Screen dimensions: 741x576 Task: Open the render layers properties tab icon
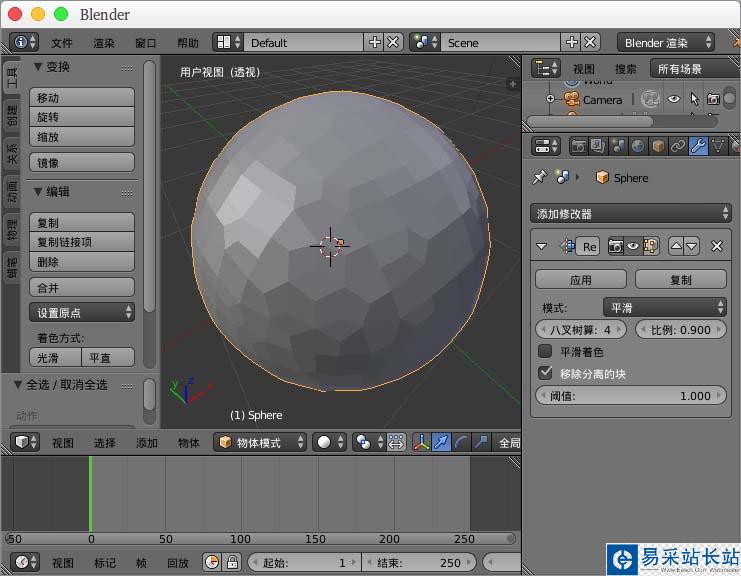[x=597, y=146]
